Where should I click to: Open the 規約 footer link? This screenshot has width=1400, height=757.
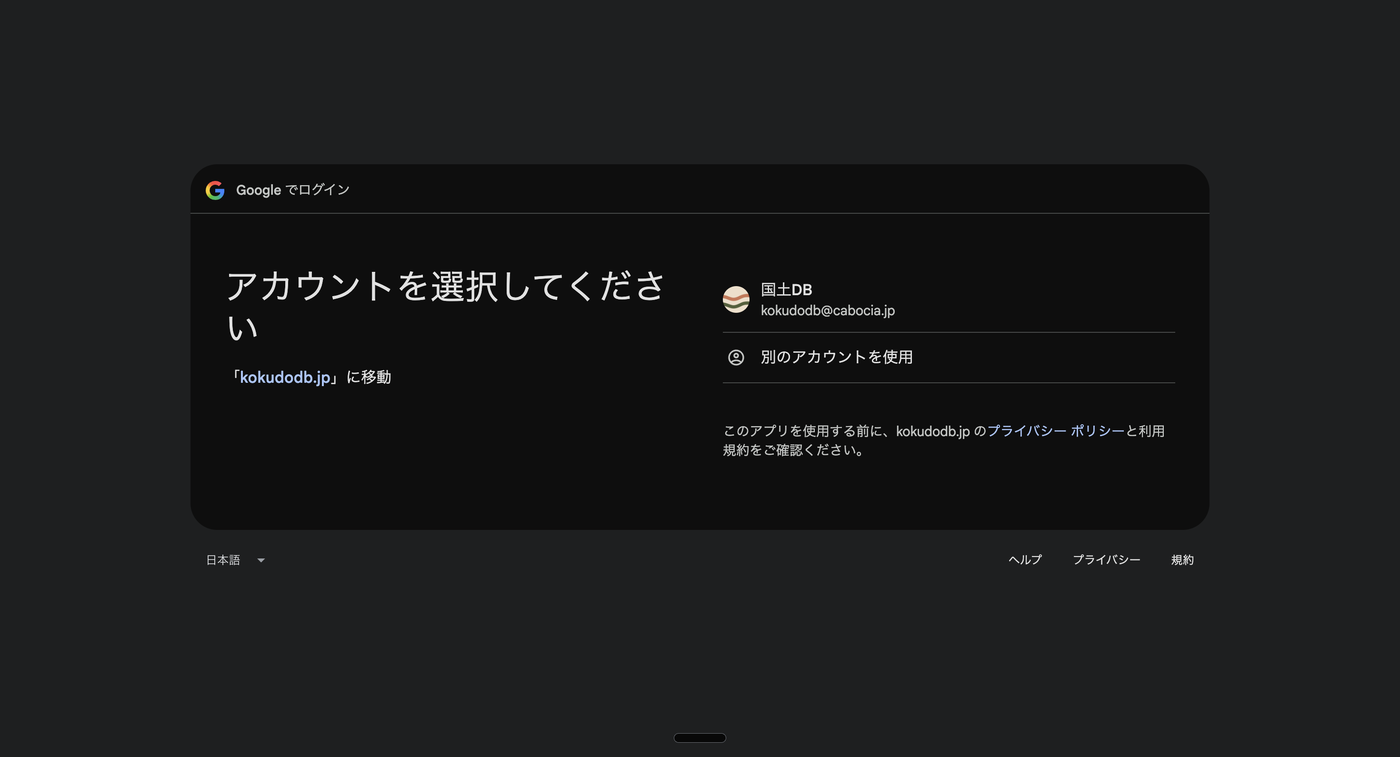[1182, 560]
